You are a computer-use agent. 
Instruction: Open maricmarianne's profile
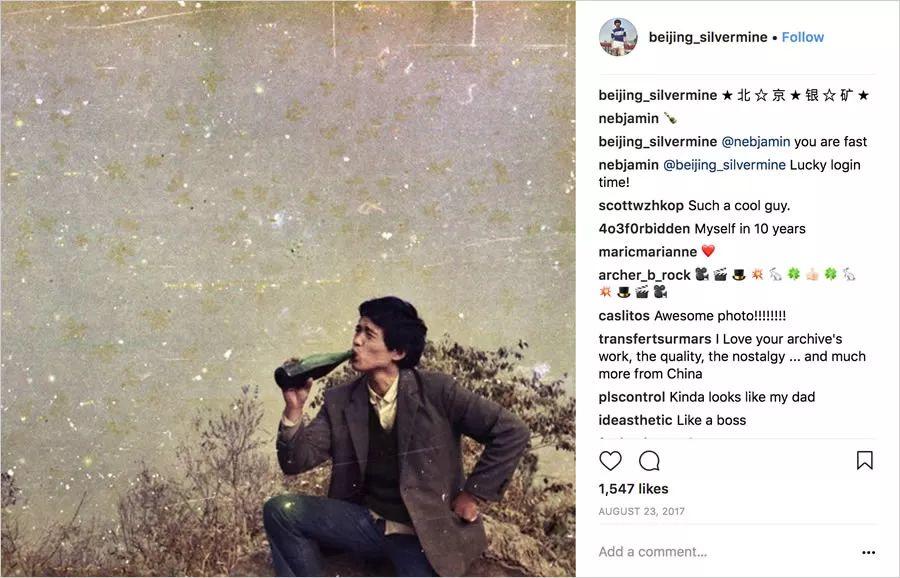[x=645, y=252]
